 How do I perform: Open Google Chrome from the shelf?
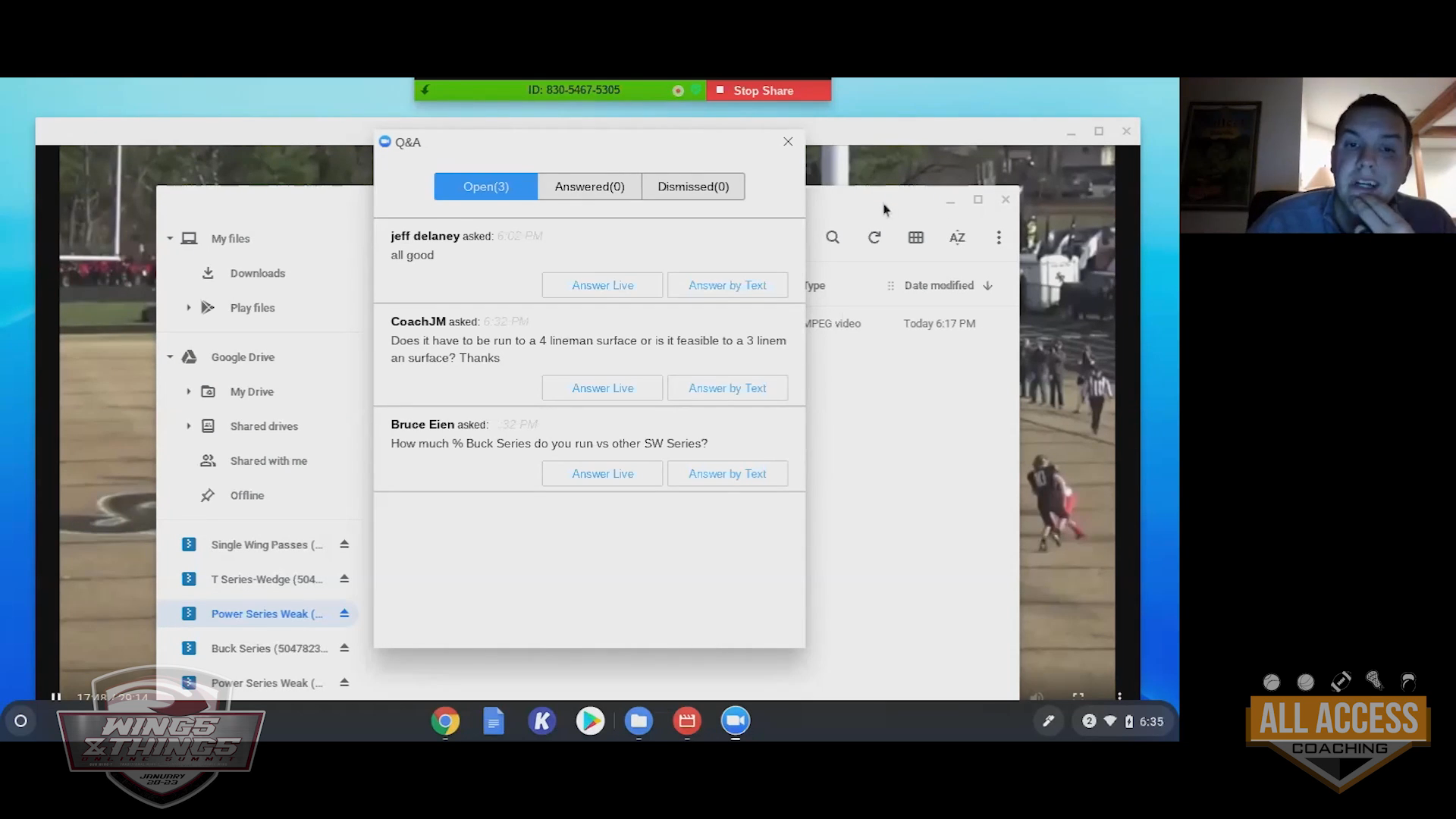point(445,721)
